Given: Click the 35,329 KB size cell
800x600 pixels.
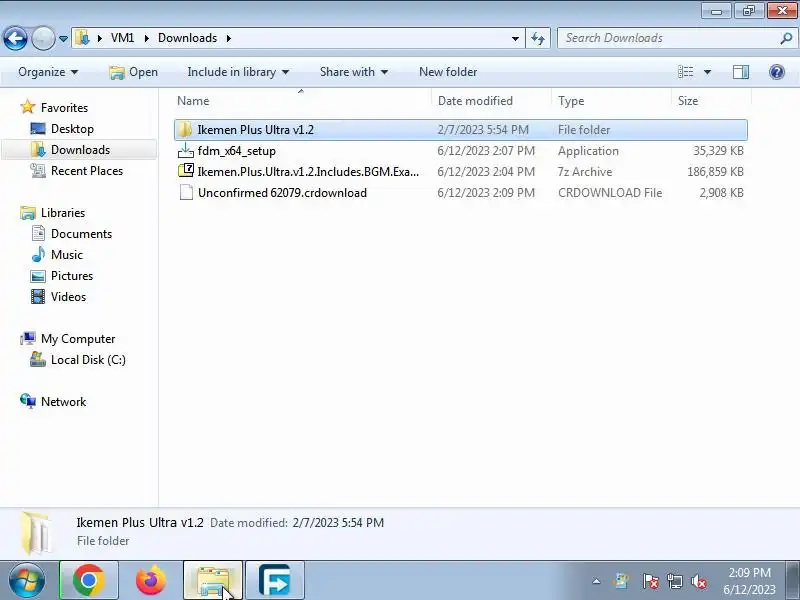Looking at the screenshot, I should click(x=718, y=151).
